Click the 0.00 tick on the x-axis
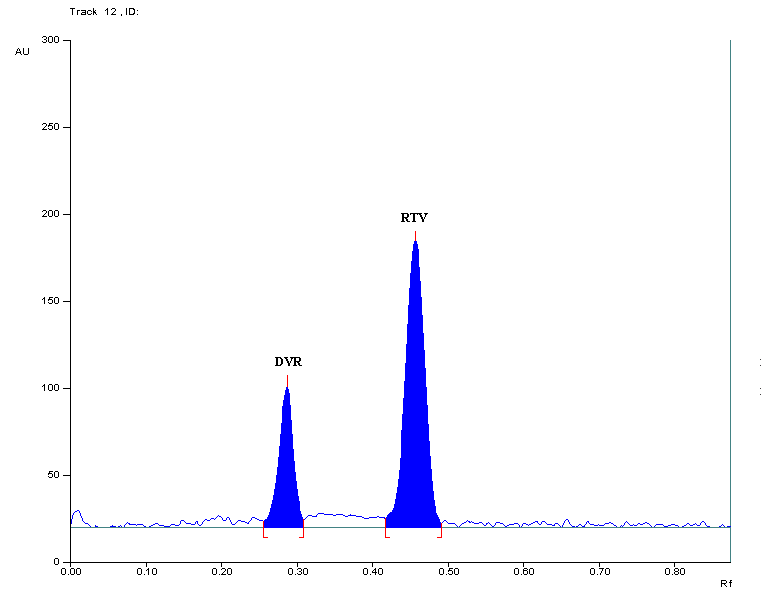This screenshot has height=599, width=761. point(71,573)
